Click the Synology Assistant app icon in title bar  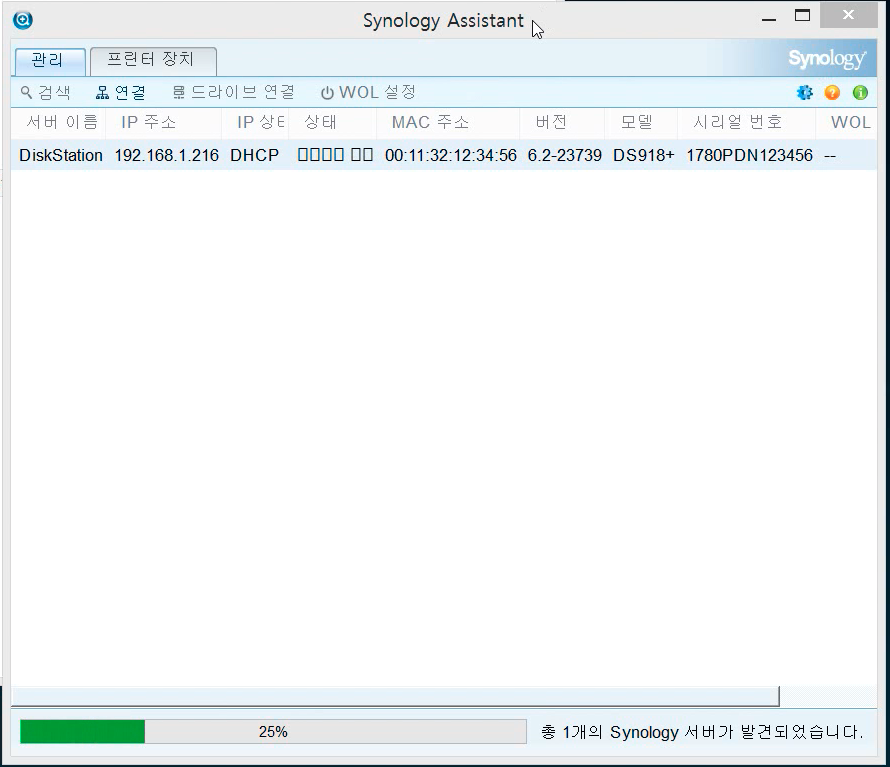point(23,20)
